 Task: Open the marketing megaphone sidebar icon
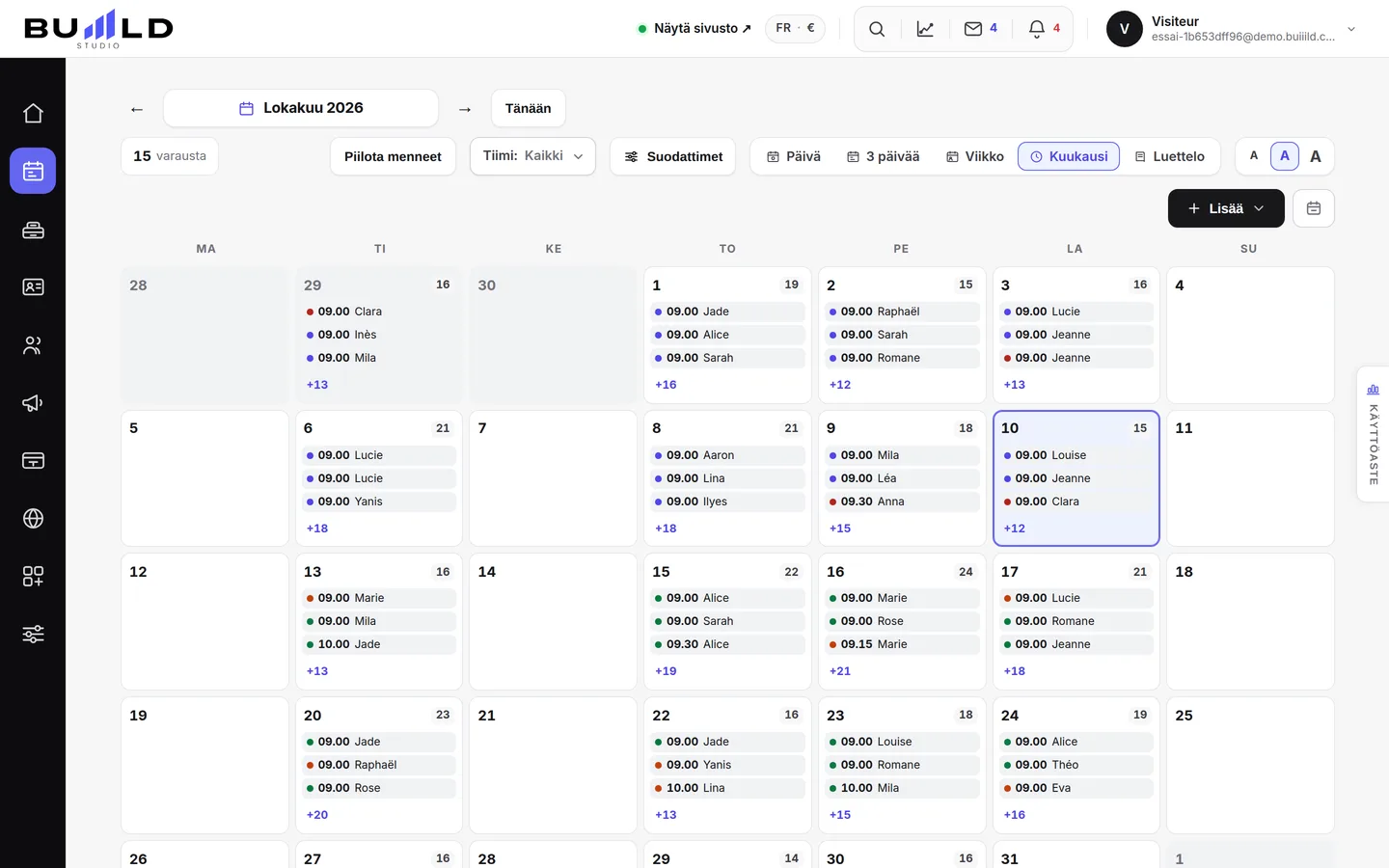tap(33, 403)
